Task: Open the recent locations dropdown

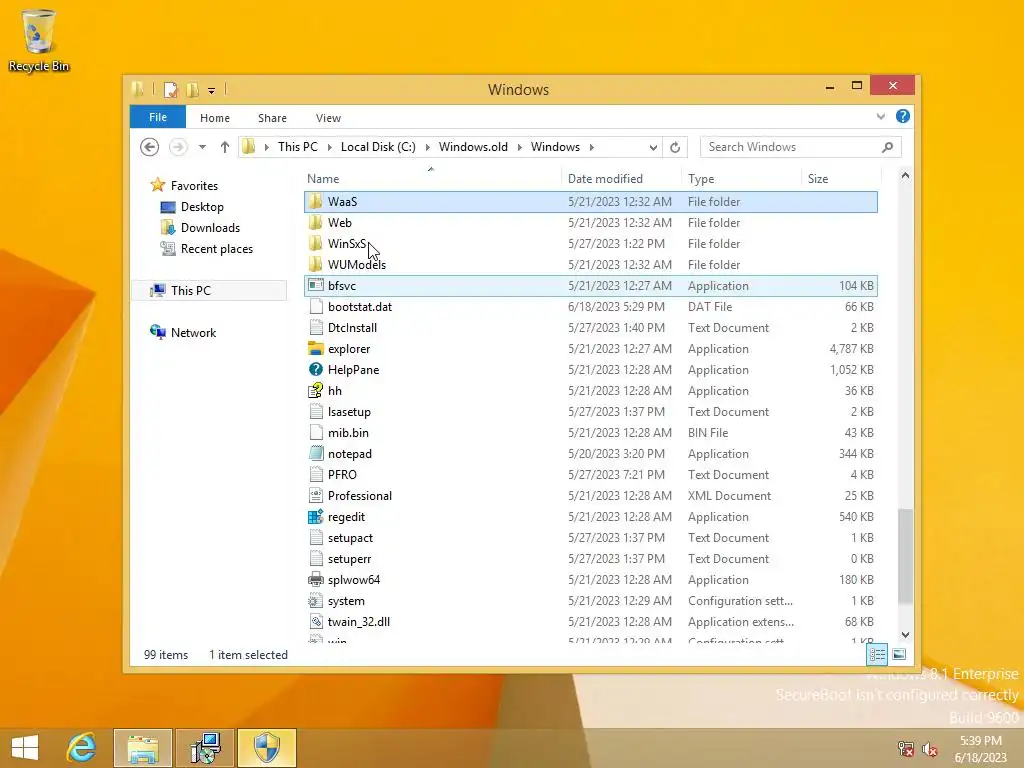Action: 202,148
